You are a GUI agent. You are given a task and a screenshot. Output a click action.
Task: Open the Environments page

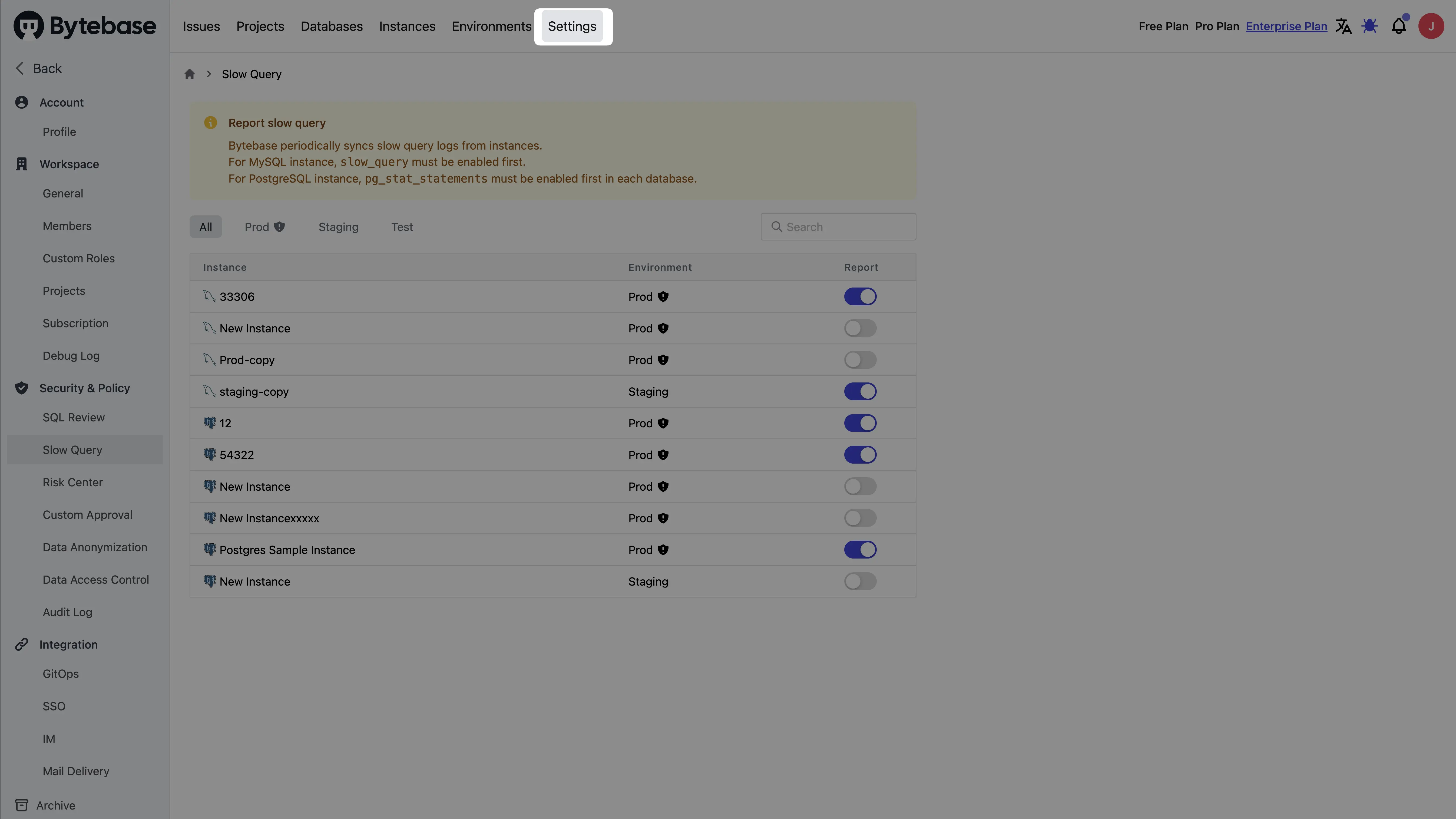(491, 26)
